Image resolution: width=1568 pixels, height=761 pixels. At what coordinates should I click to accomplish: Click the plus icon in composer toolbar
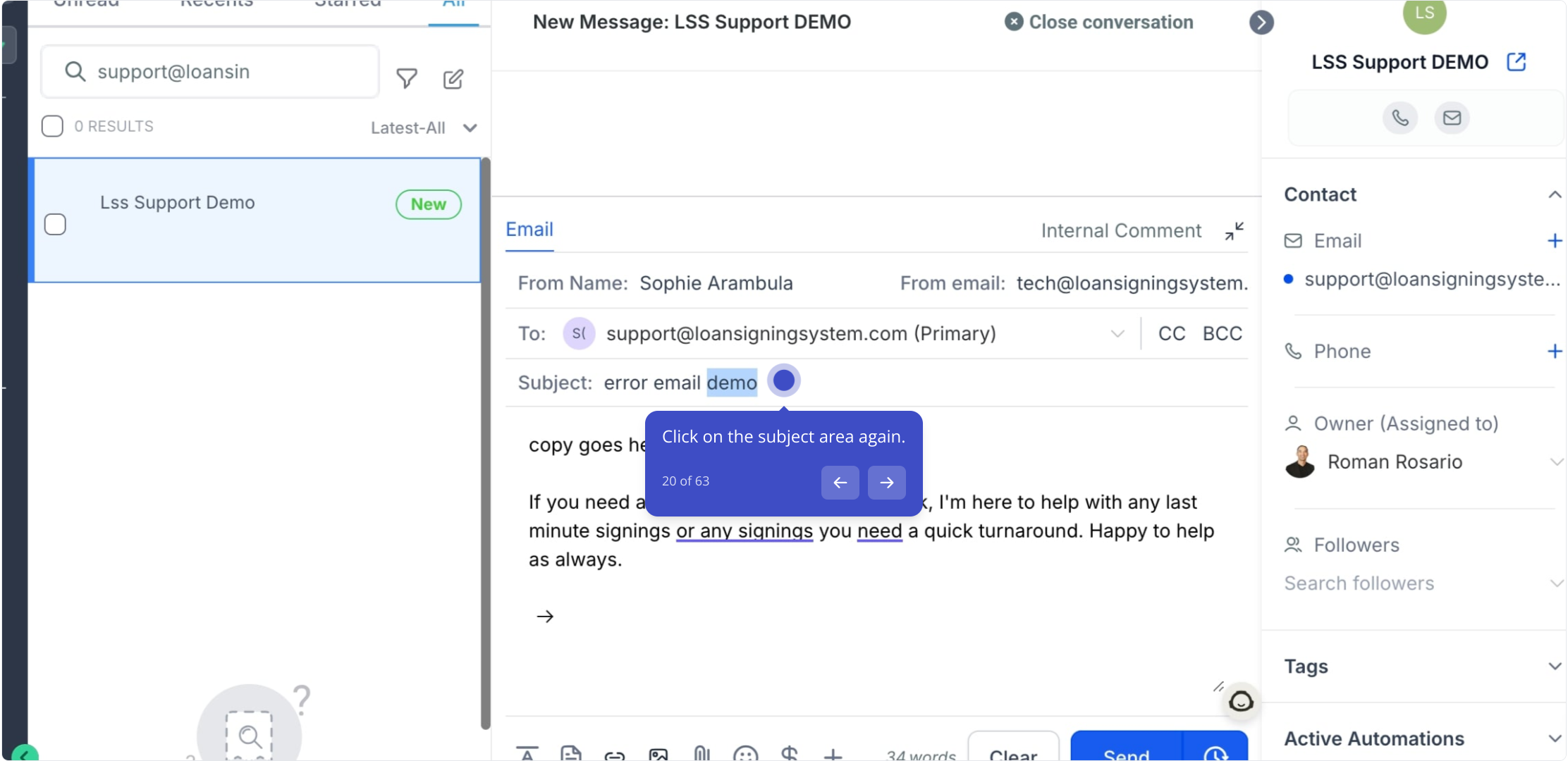pos(833,754)
